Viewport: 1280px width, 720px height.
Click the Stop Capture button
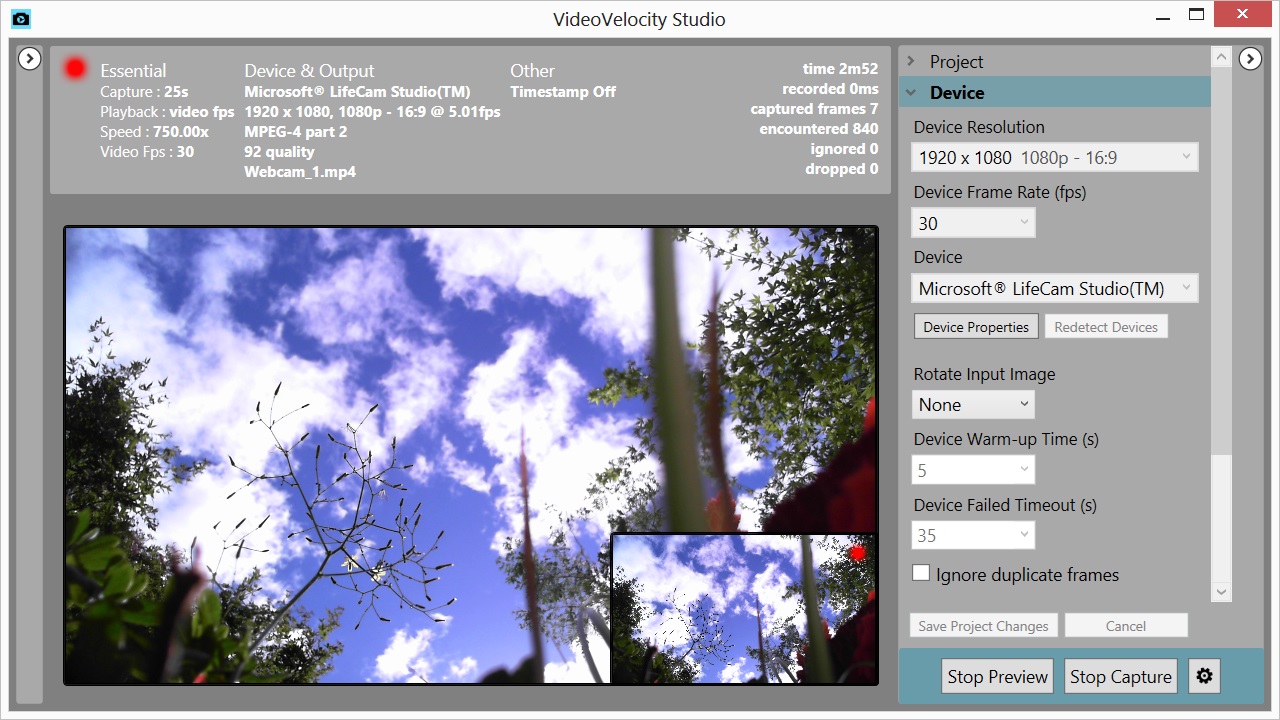coord(1121,676)
